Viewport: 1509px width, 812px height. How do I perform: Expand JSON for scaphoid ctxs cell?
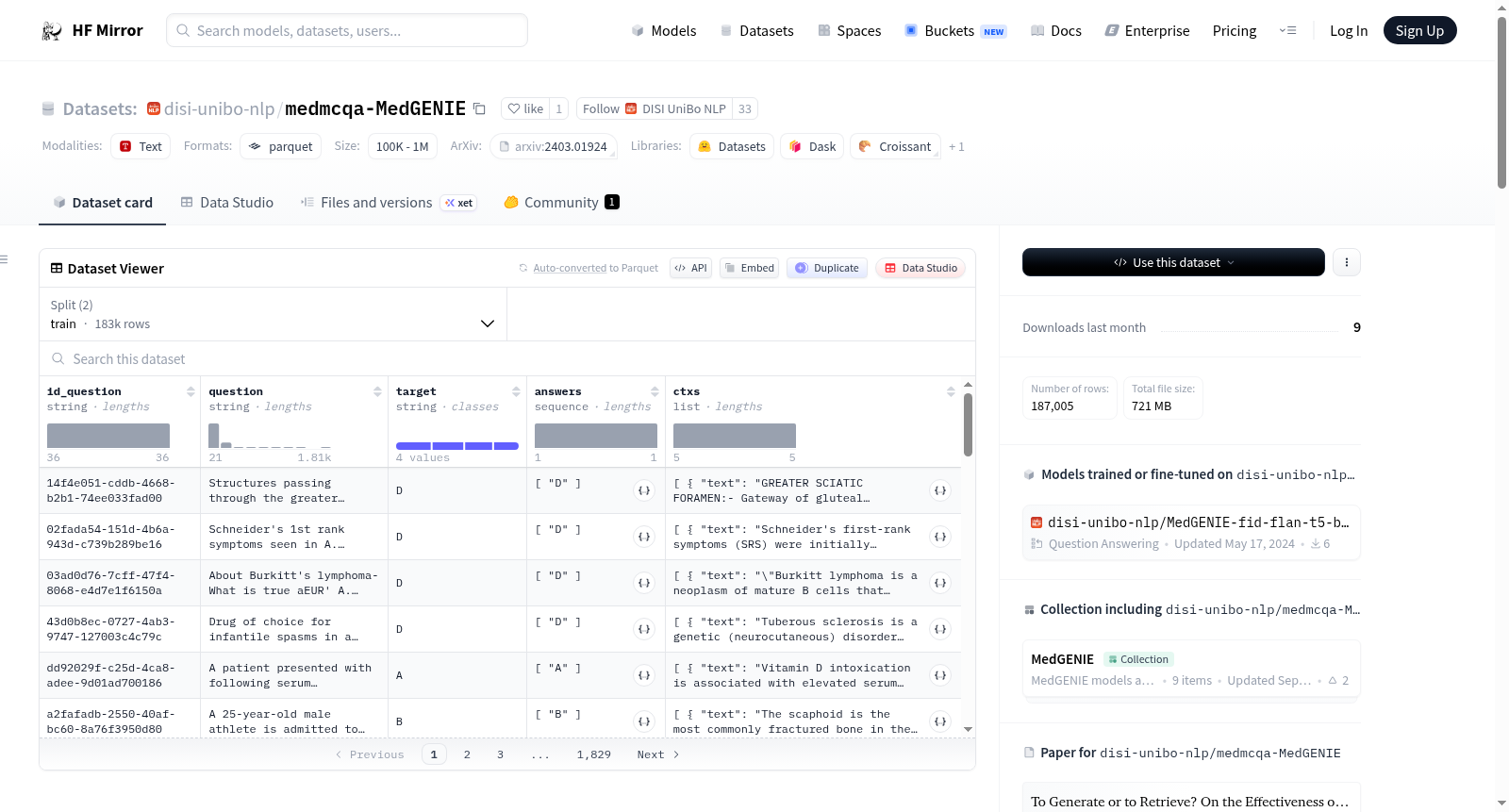point(940,721)
